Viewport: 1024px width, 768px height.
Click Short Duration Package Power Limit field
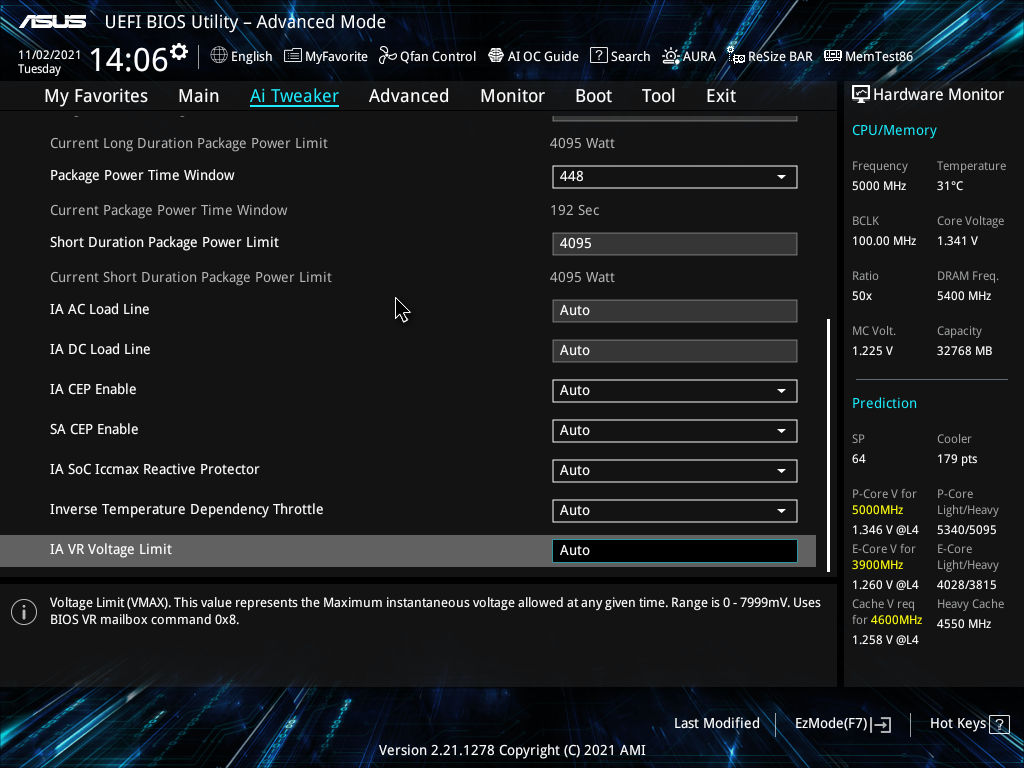point(675,244)
